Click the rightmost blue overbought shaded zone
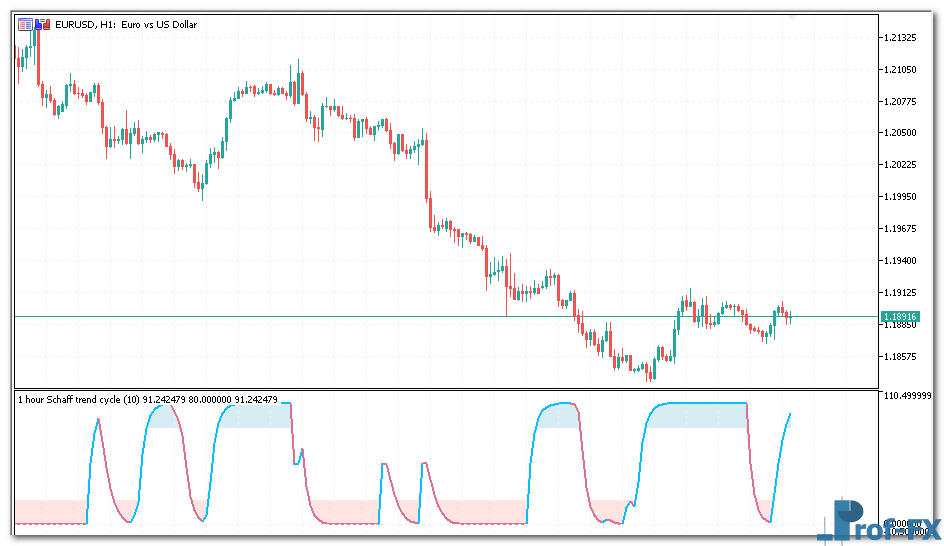This screenshot has width=944, height=546. click(x=700, y=415)
